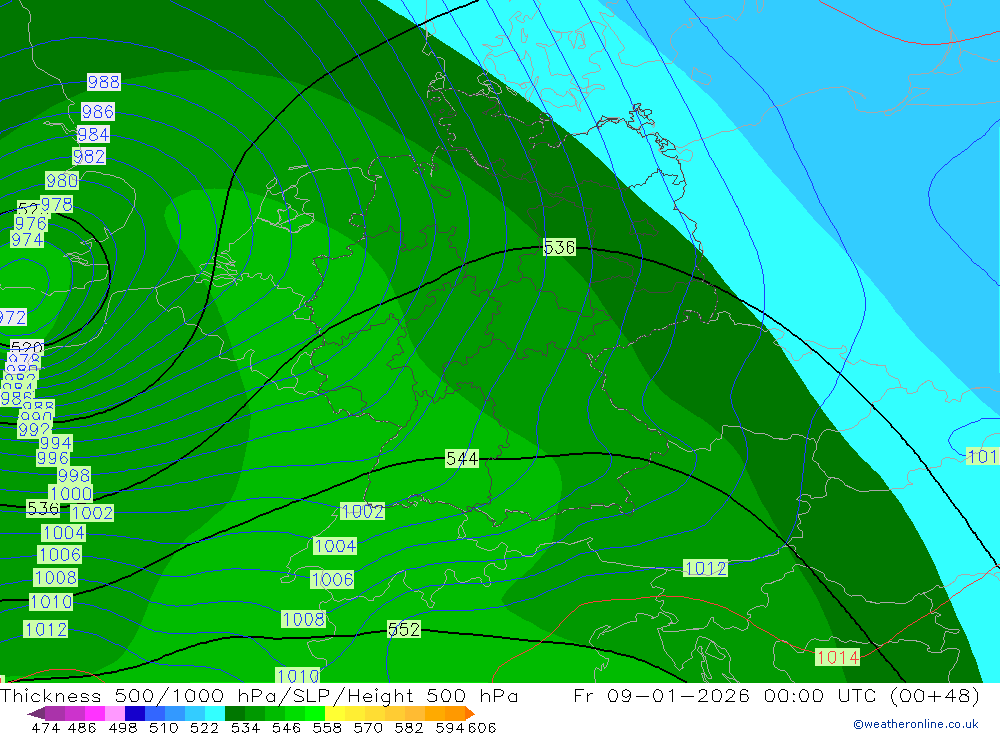This screenshot has height=733, width=1000.
Task: Click the dark navy blue legend swatch
Action: point(135,713)
